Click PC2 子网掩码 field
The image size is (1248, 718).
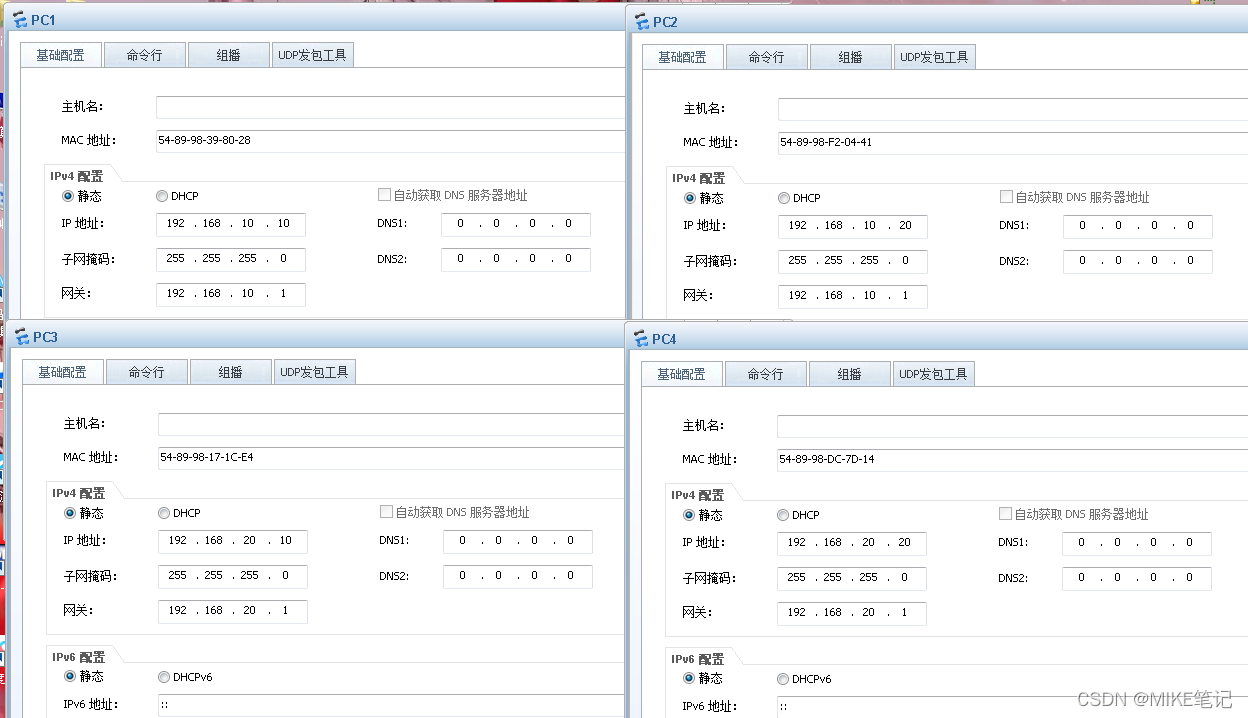pos(853,261)
